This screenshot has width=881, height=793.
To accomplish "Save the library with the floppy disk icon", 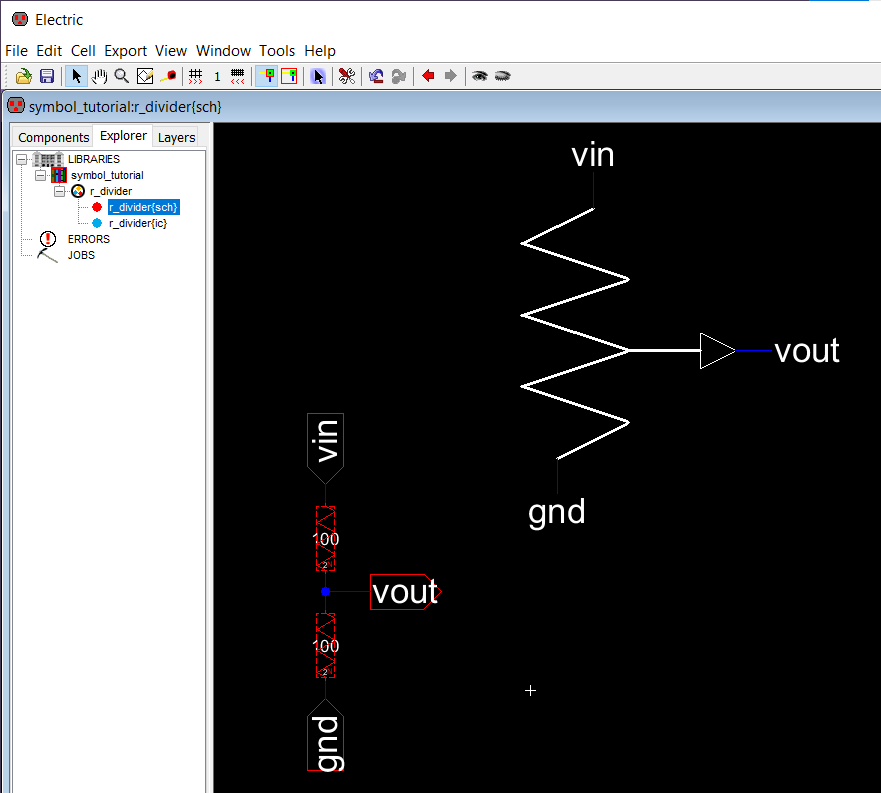I will [x=47, y=76].
